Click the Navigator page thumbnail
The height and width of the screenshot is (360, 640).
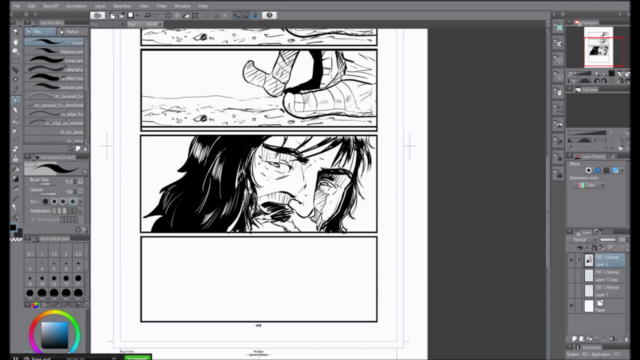tap(598, 46)
